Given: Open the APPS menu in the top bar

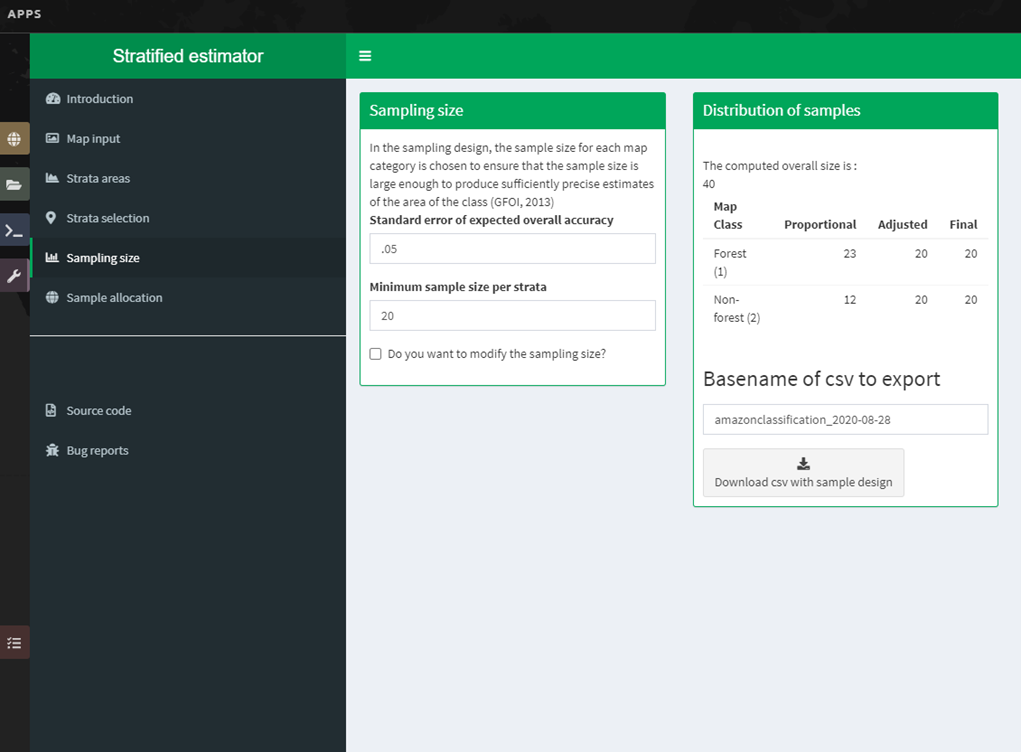Looking at the screenshot, I should (x=24, y=14).
